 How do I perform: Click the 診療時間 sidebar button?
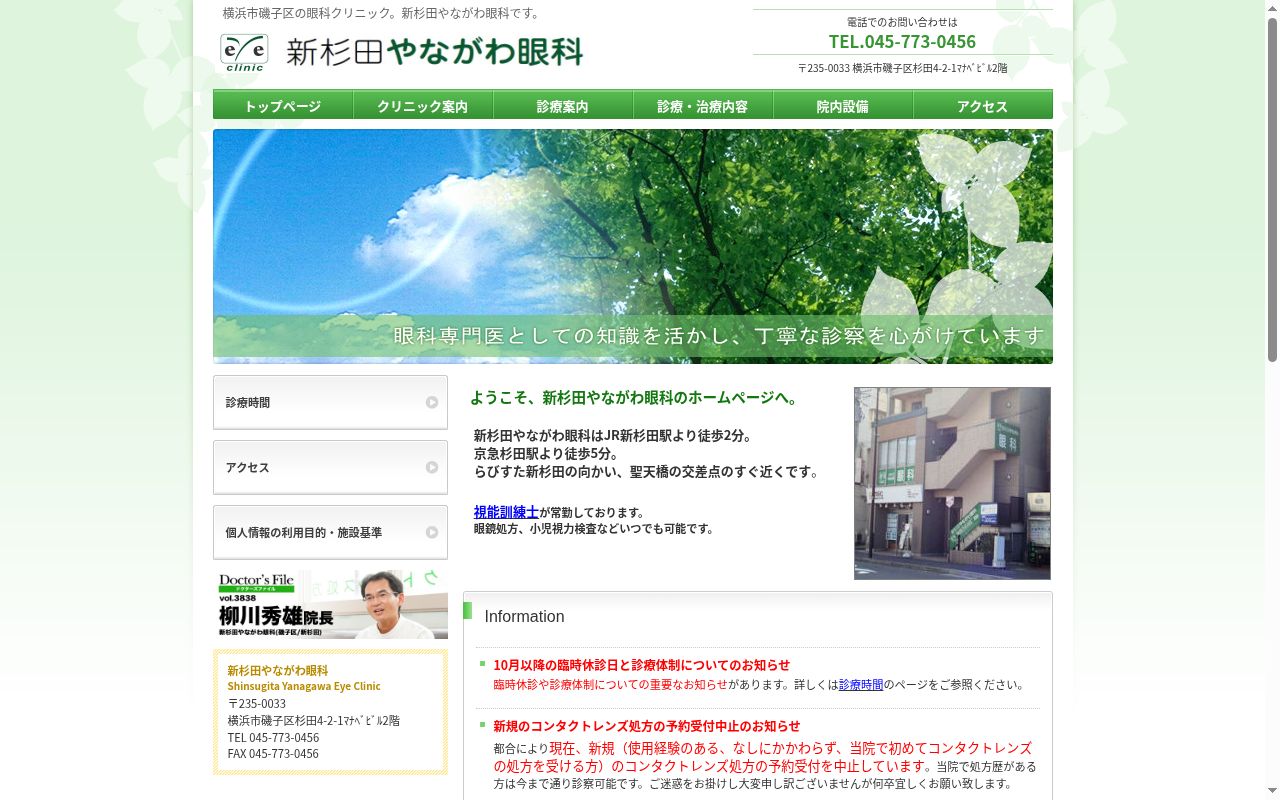(x=330, y=402)
